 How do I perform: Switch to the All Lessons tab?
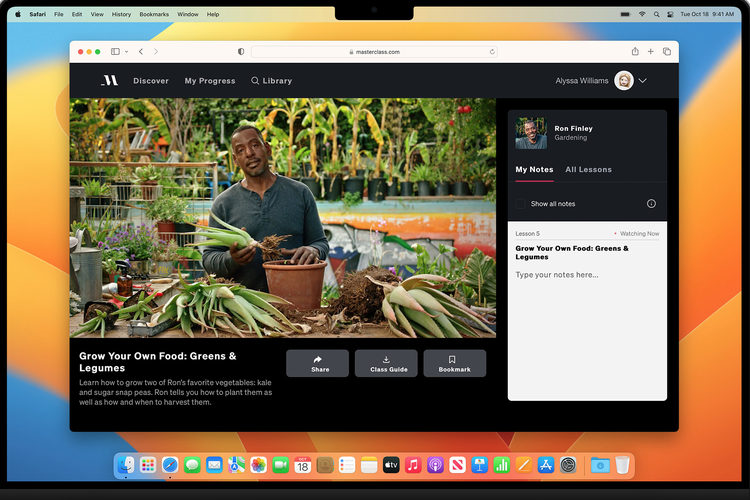point(588,169)
